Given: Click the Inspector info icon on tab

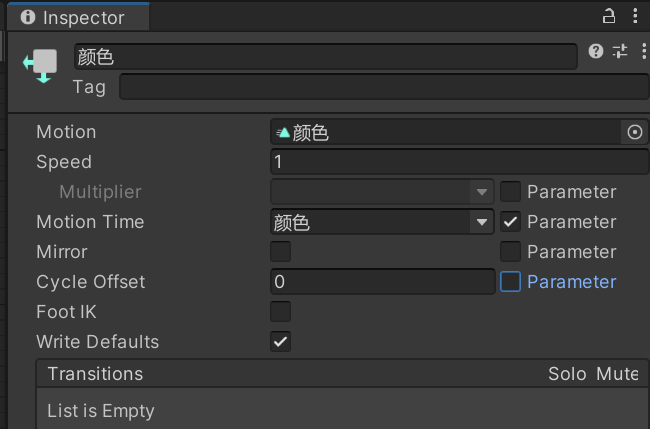Looking at the screenshot, I should coord(27,18).
